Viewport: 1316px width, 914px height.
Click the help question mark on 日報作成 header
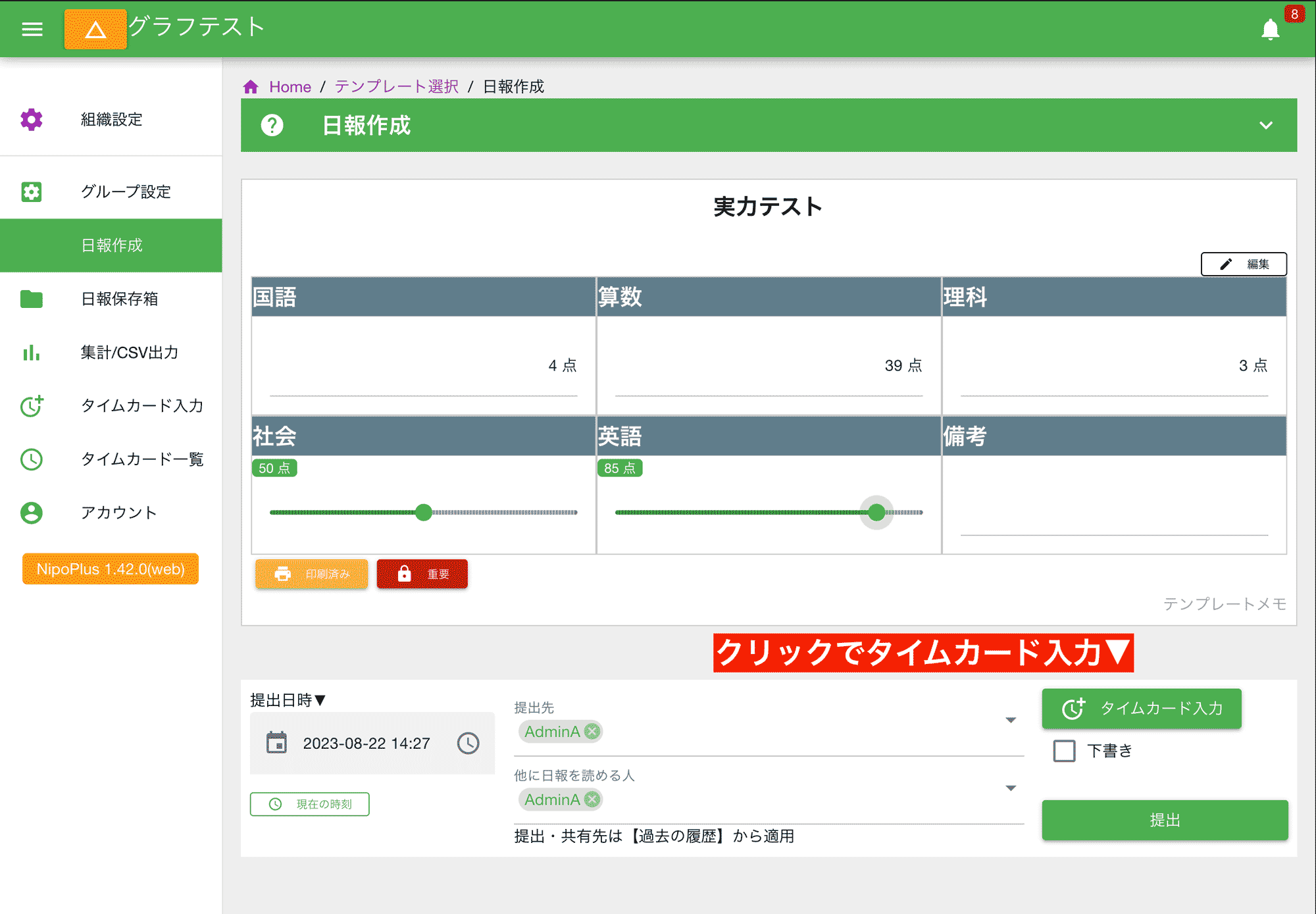pyautogui.click(x=272, y=126)
